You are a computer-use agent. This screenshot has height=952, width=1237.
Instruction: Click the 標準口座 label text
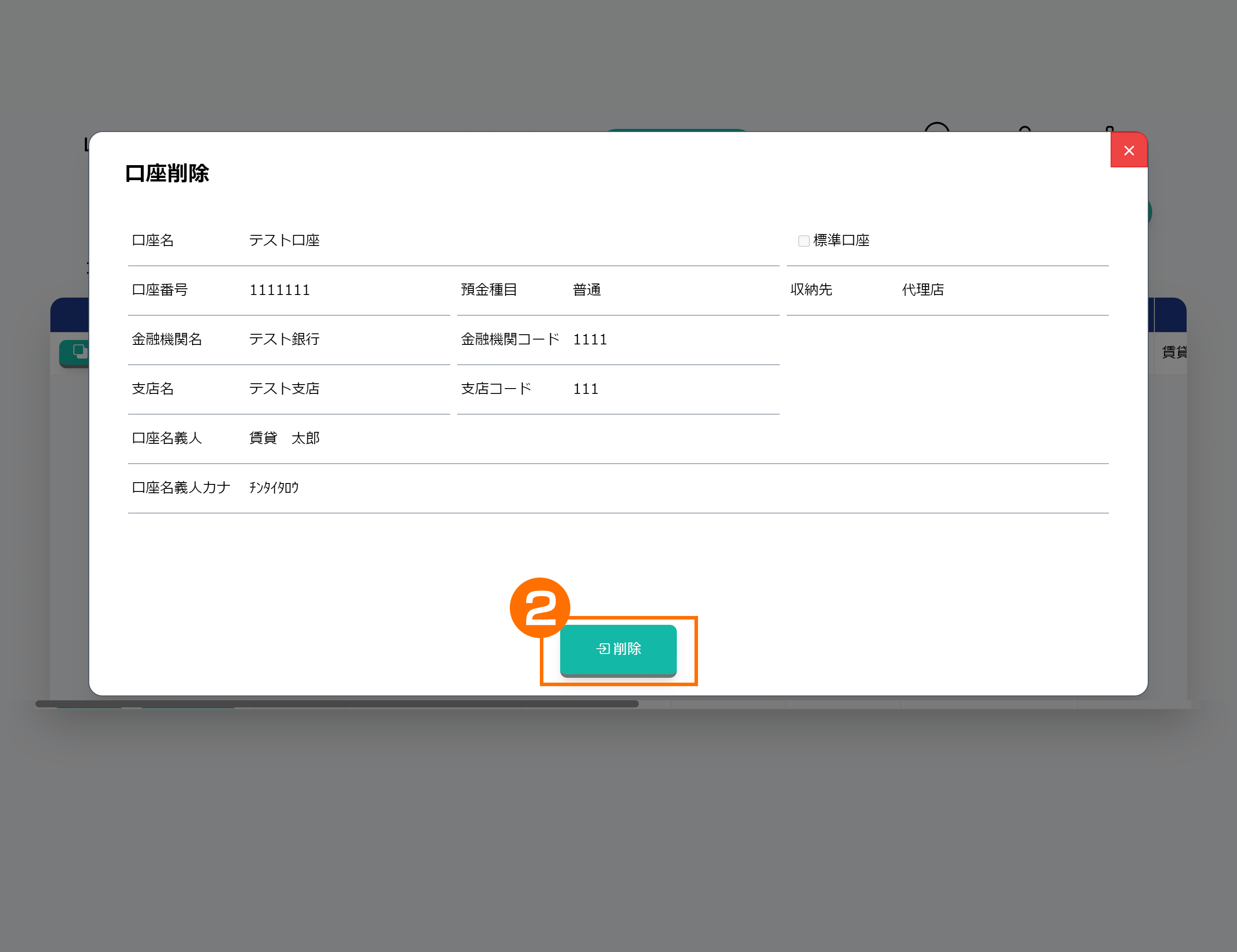click(x=841, y=241)
